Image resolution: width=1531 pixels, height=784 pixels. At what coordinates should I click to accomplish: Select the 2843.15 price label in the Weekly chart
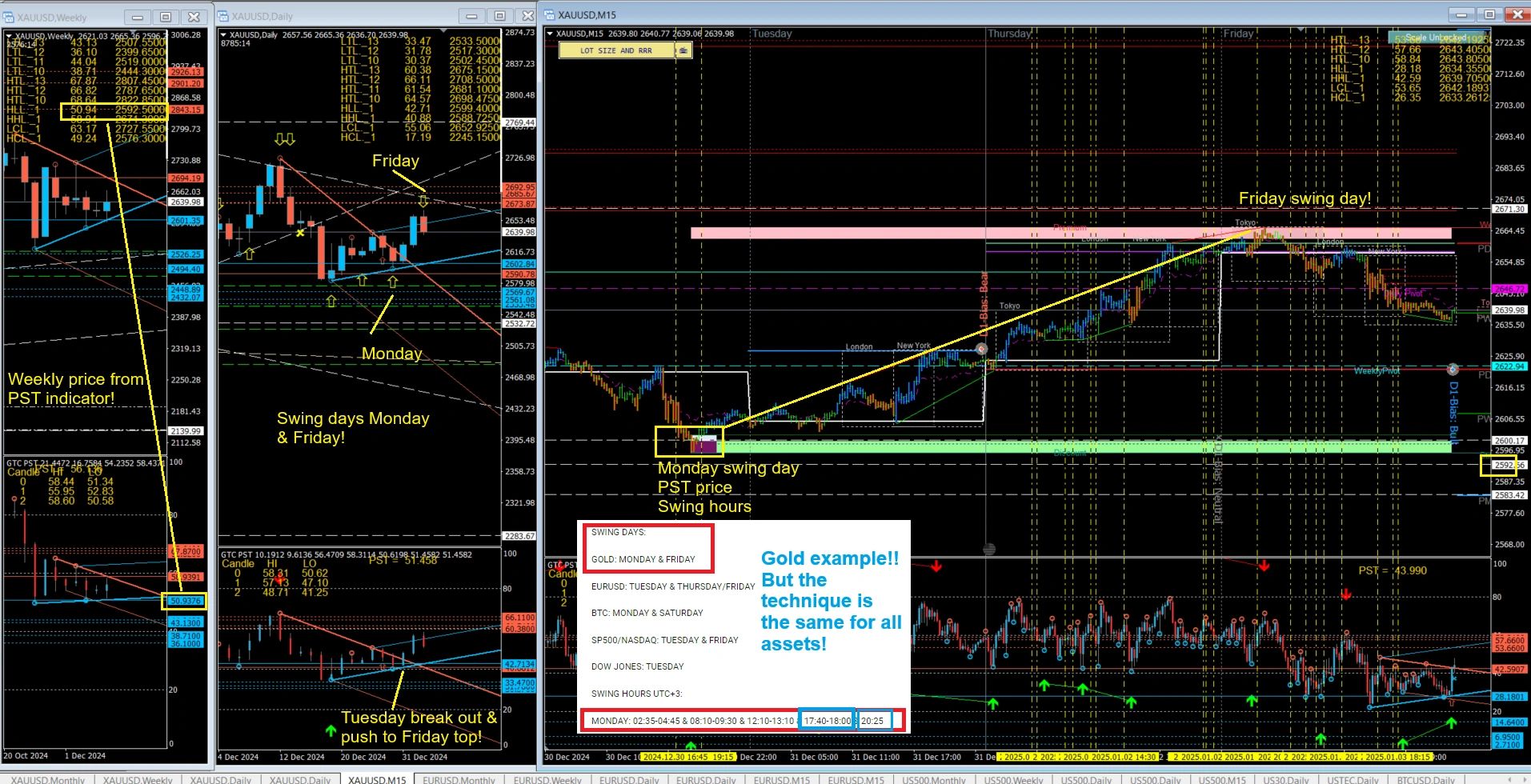(186, 110)
